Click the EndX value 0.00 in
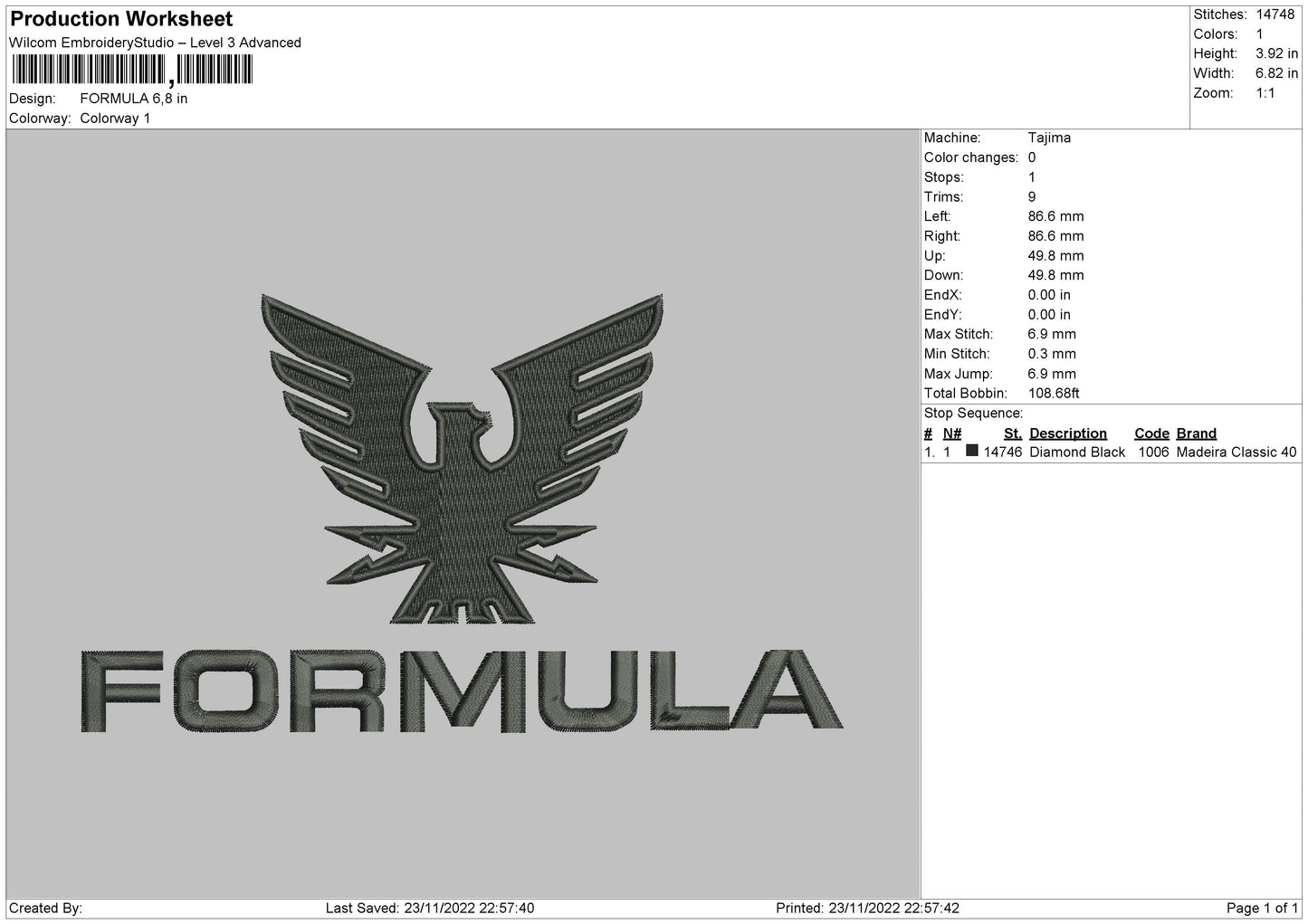Viewport: 1308px width, 924px height. click(1049, 295)
